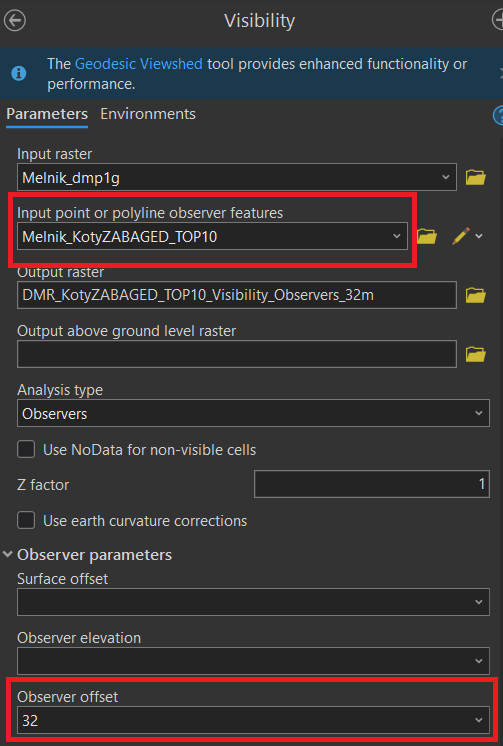Browse folder for above ground level raster
This screenshot has width=503, height=746.
pos(475,354)
